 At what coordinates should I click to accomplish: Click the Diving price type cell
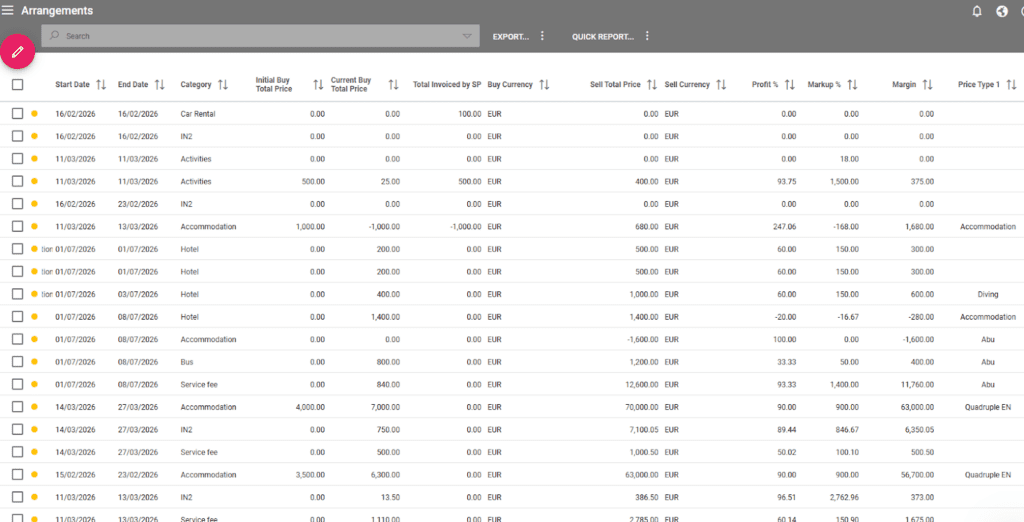click(x=988, y=294)
